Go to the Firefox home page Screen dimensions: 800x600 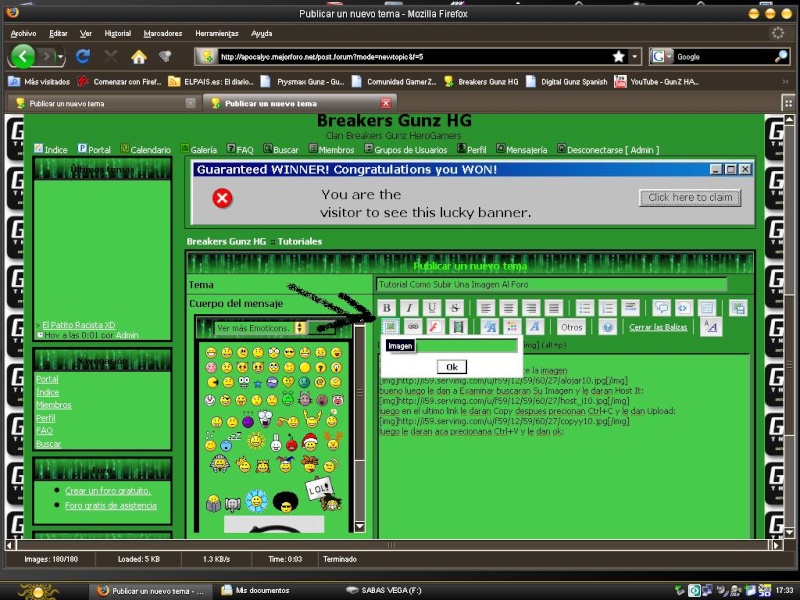click(x=138, y=56)
